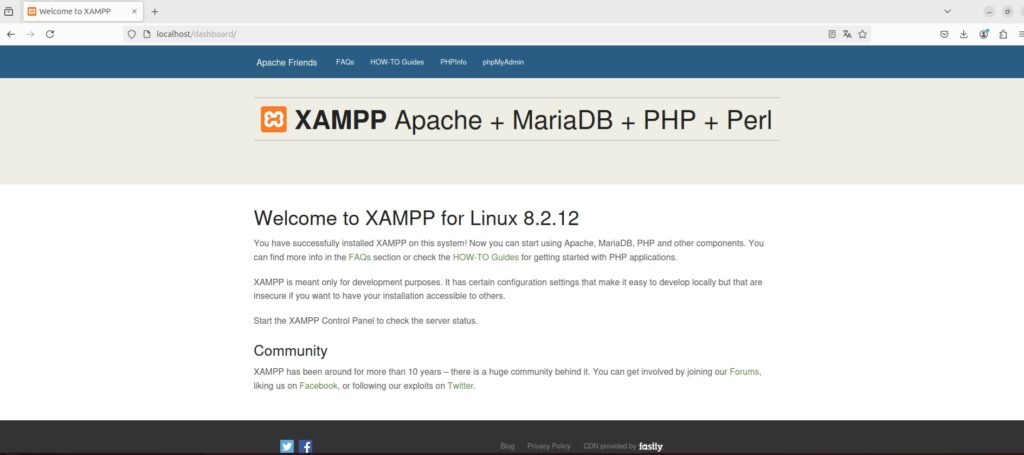Open the Firefox application menu
Image resolution: width=1024 pixels, height=455 pixels.
tap(1021, 35)
